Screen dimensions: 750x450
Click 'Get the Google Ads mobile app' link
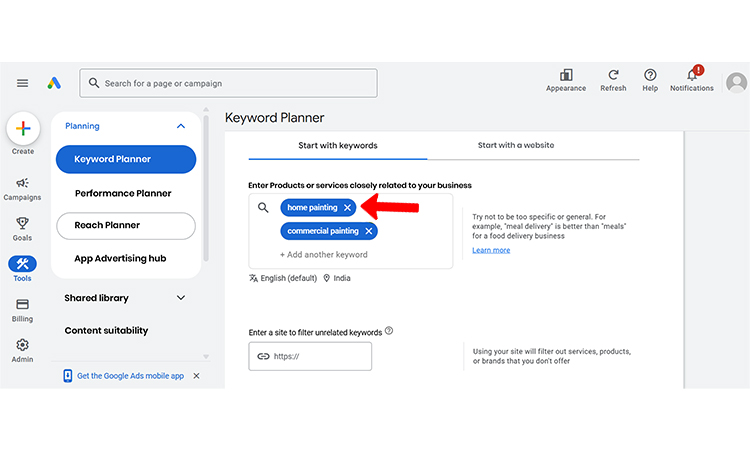(x=131, y=376)
